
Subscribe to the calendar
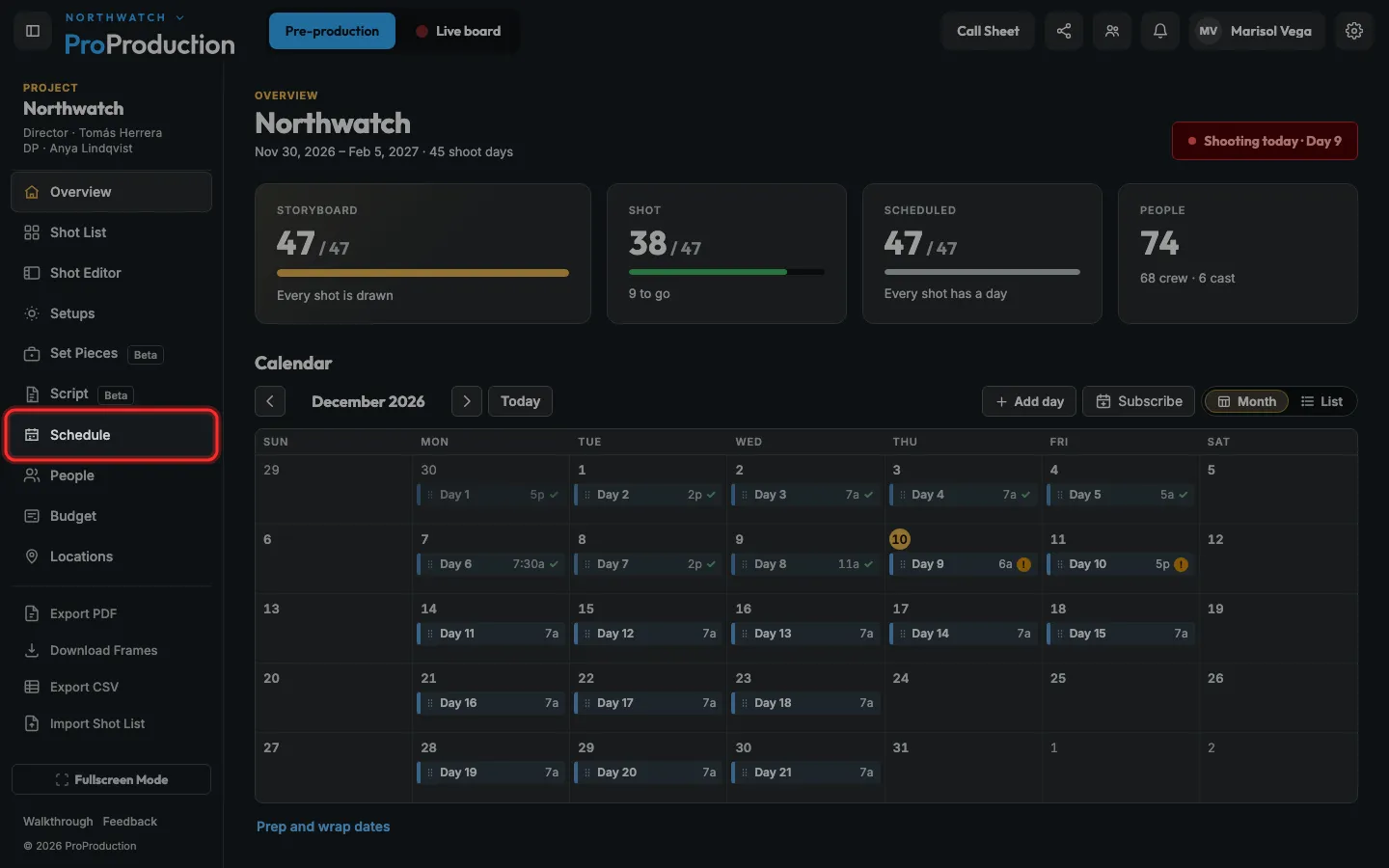[1139, 401]
